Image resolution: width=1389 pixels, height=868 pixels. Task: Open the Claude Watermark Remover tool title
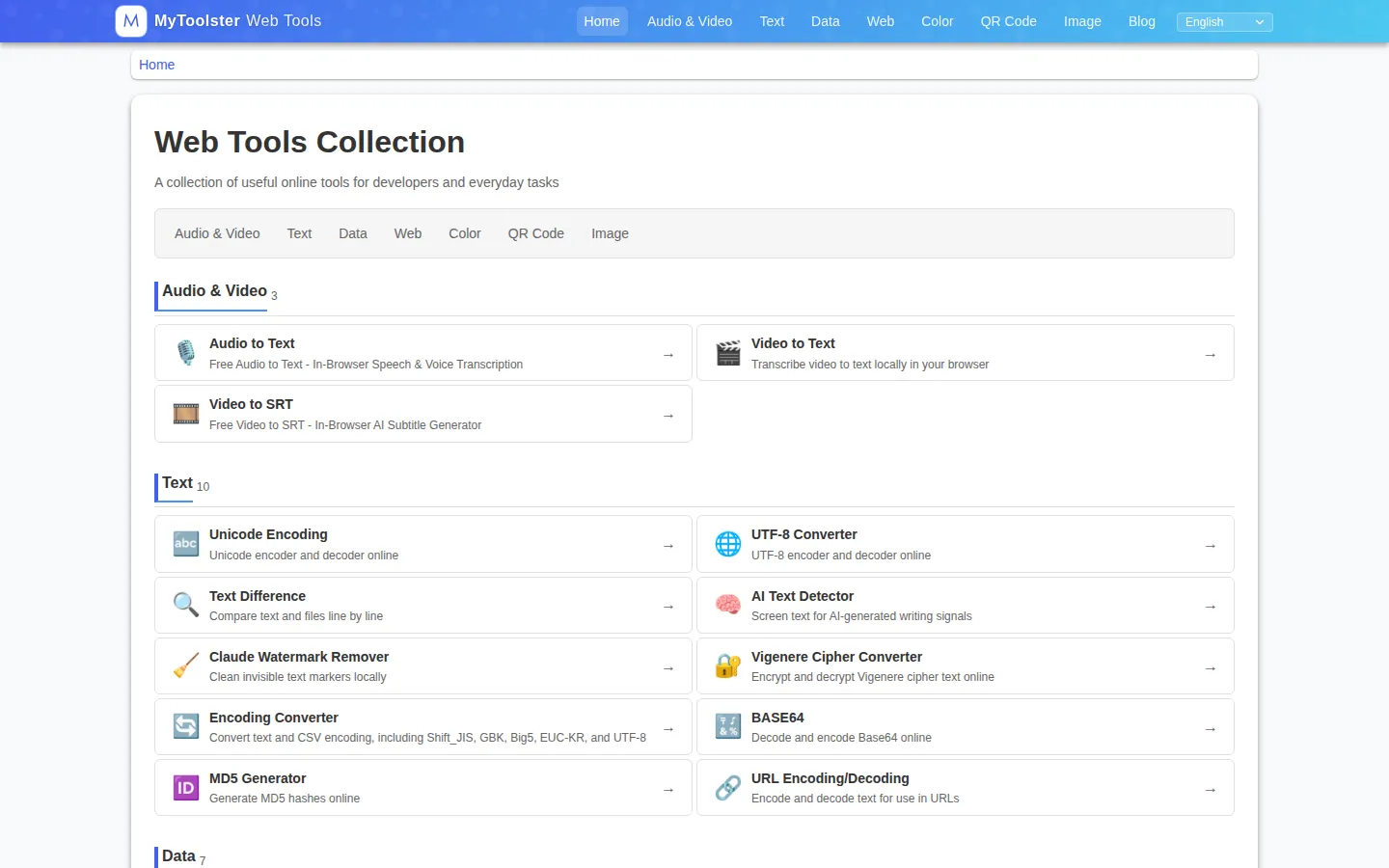299,657
